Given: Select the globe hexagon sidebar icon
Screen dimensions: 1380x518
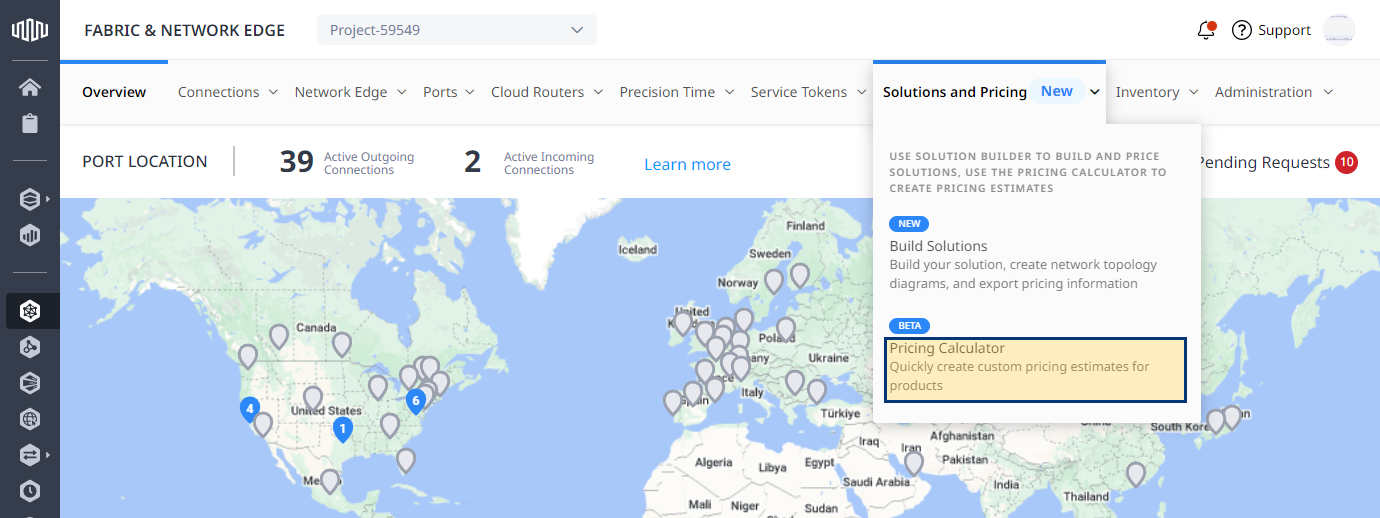Looking at the screenshot, I should [x=30, y=419].
